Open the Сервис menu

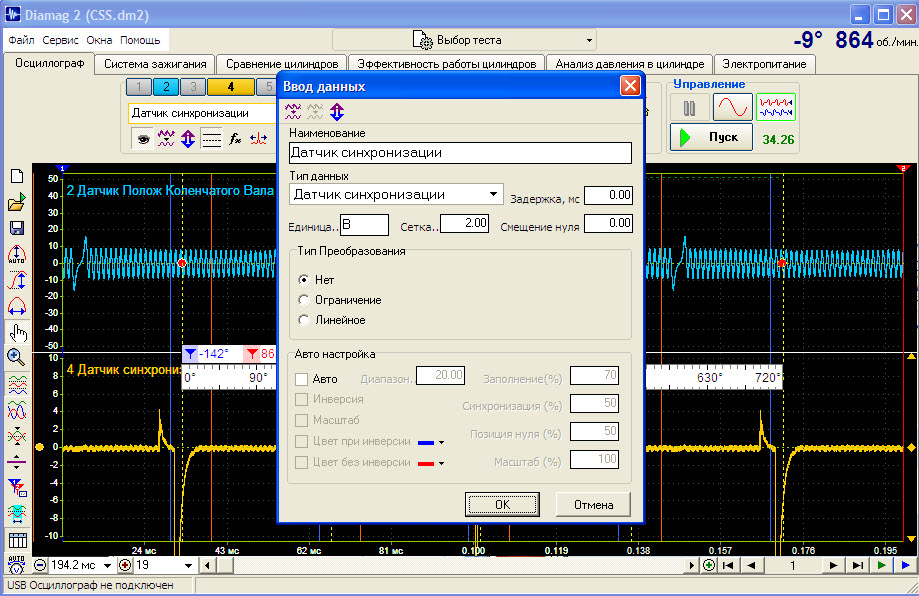(x=60, y=40)
